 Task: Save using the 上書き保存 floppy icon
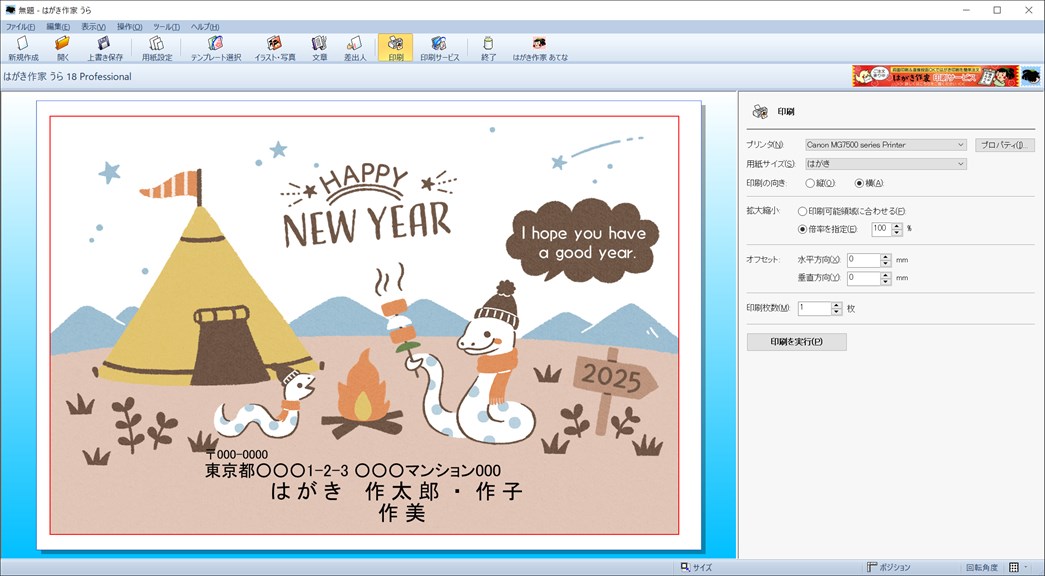coord(105,48)
